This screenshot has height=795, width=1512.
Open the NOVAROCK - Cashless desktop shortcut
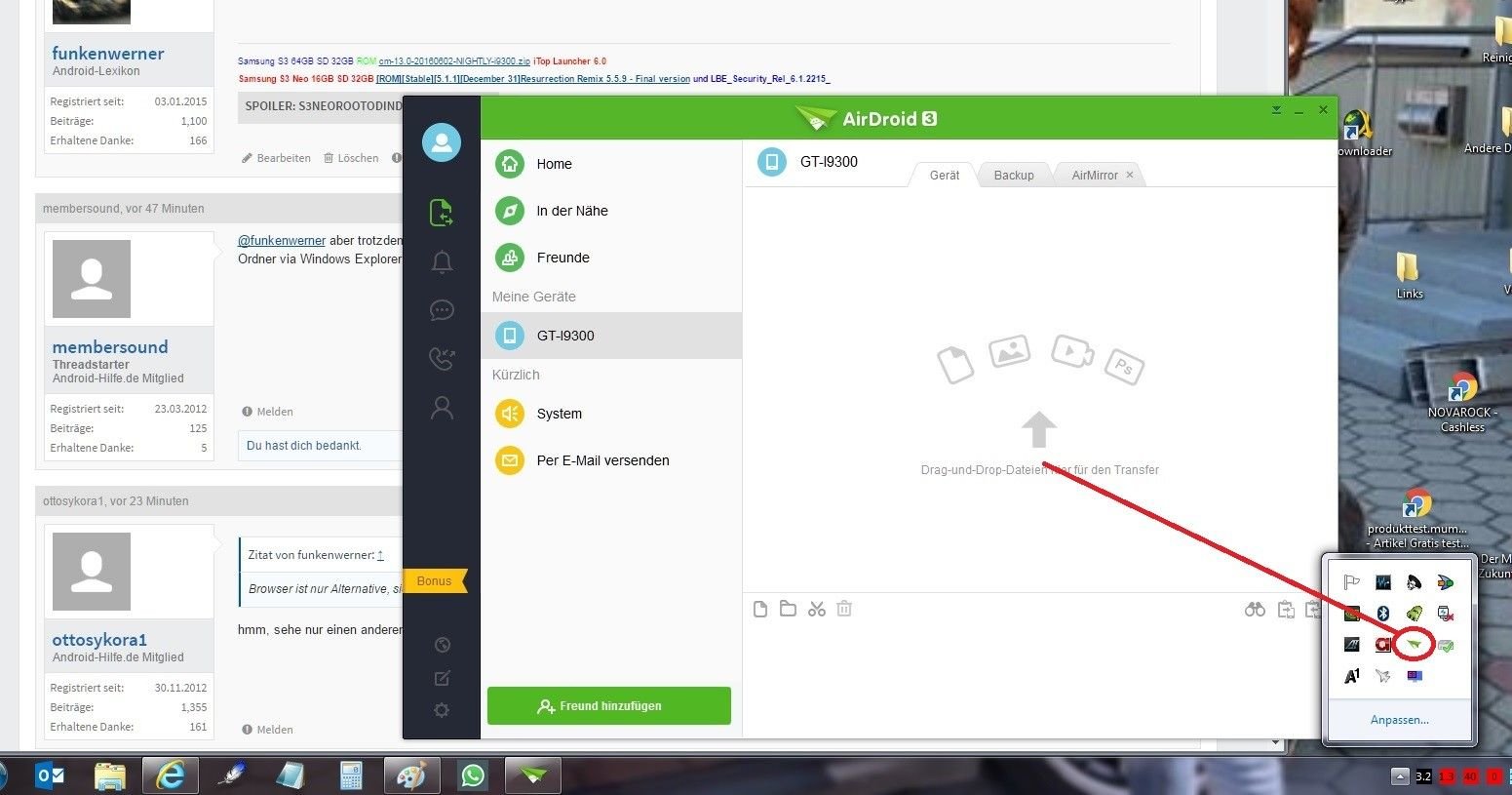click(x=1462, y=402)
